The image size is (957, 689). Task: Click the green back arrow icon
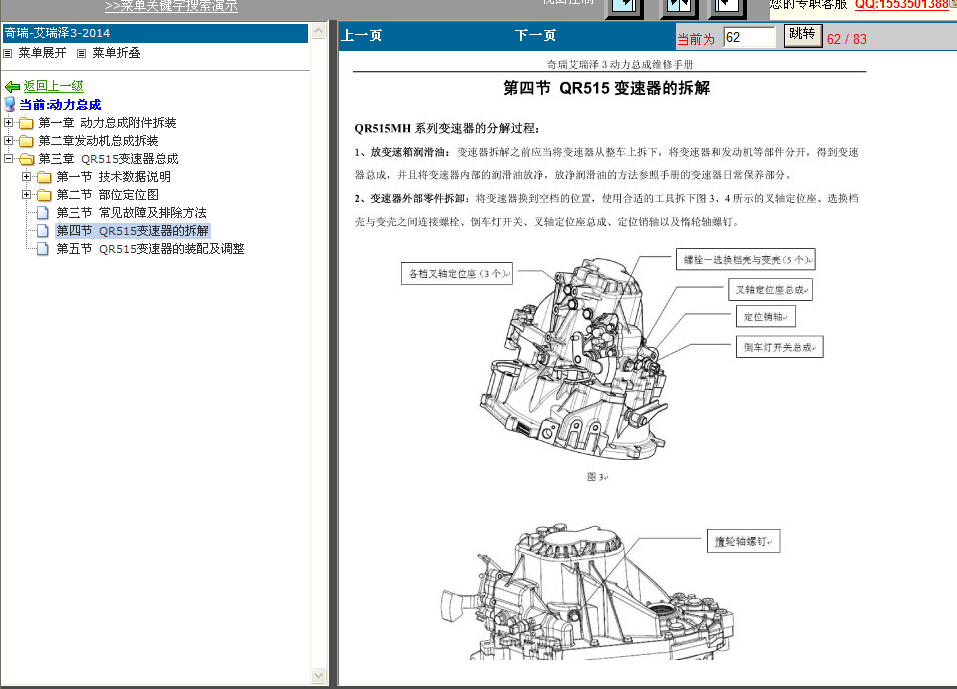(x=12, y=87)
